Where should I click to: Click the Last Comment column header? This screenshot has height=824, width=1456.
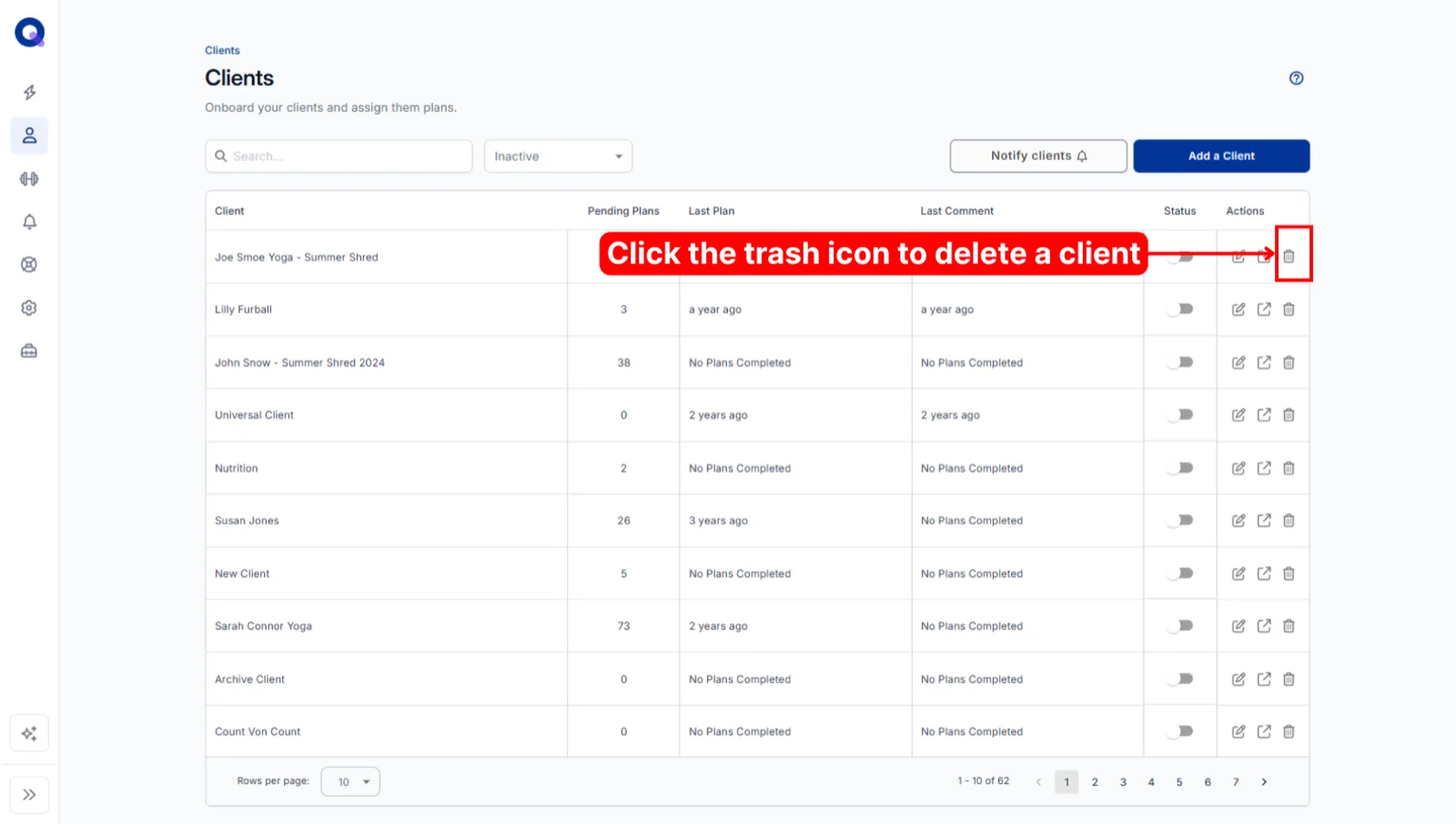click(957, 211)
